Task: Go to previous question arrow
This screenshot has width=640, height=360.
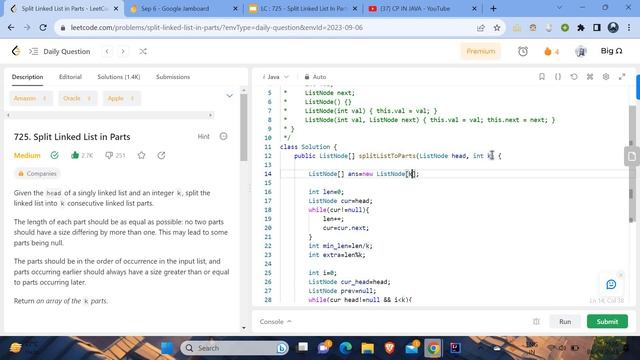Action: point(107,51)
